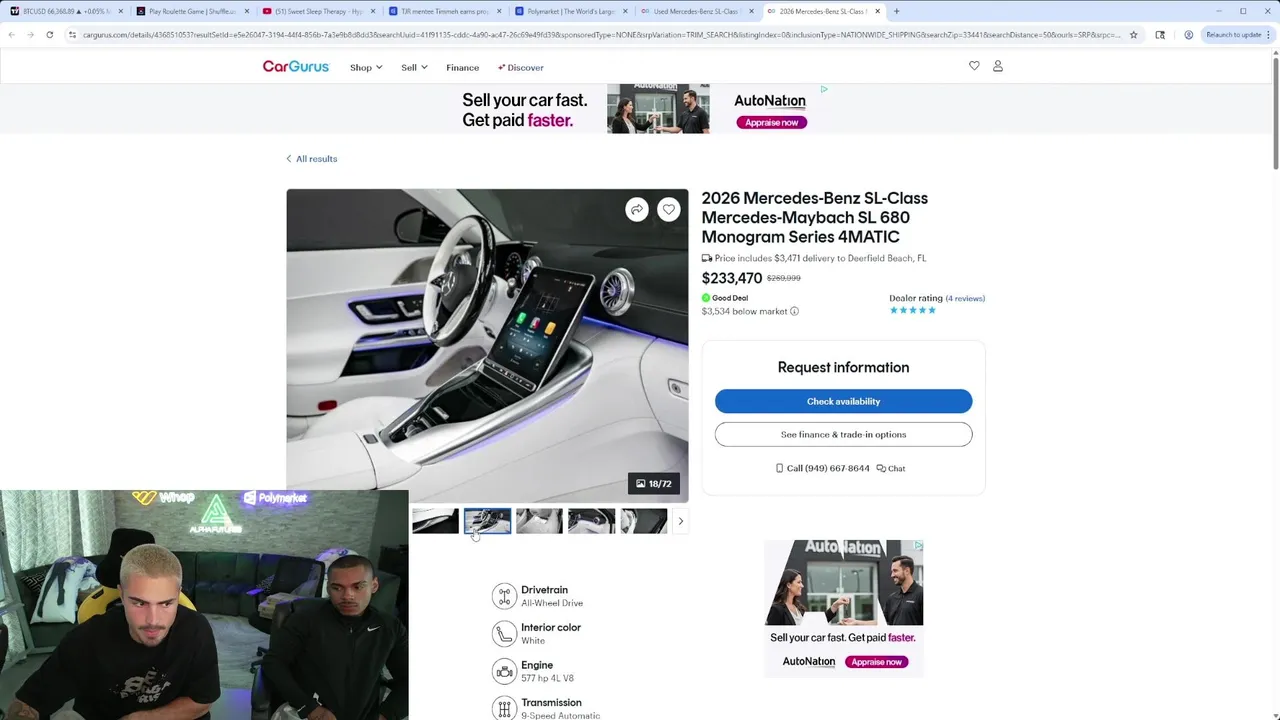Close the Polymarket tab

pyautogui.click(x=625, y=11)
